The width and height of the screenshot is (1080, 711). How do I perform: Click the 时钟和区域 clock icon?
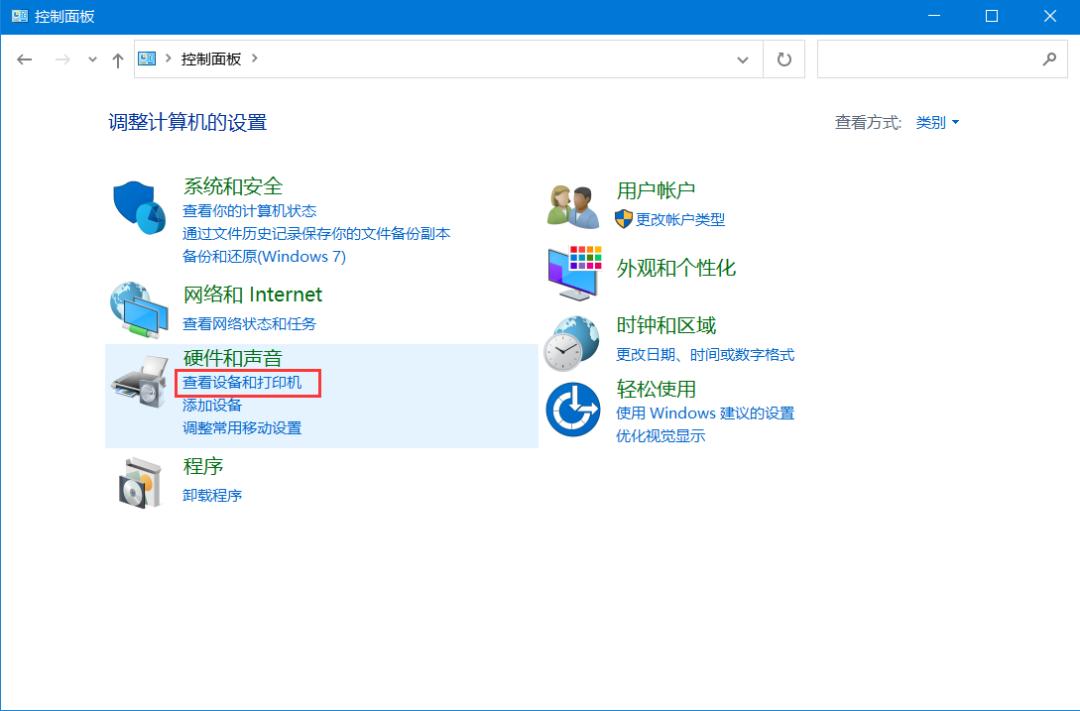coord(572,339)
